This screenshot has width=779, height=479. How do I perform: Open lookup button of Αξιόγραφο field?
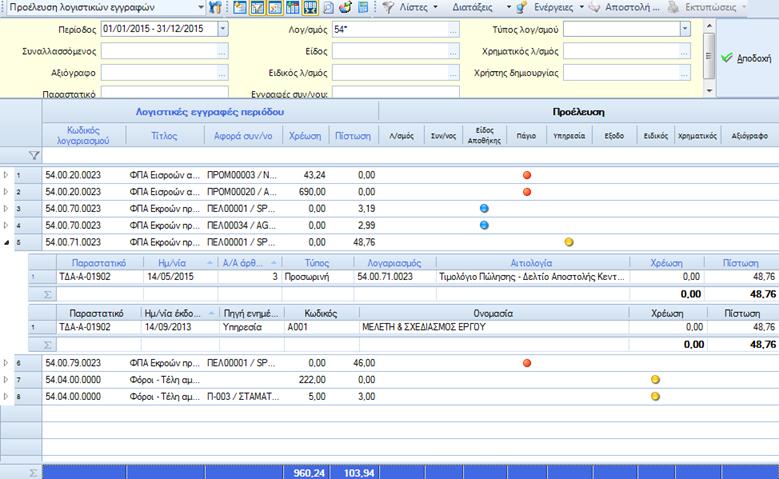click(222, 73)
